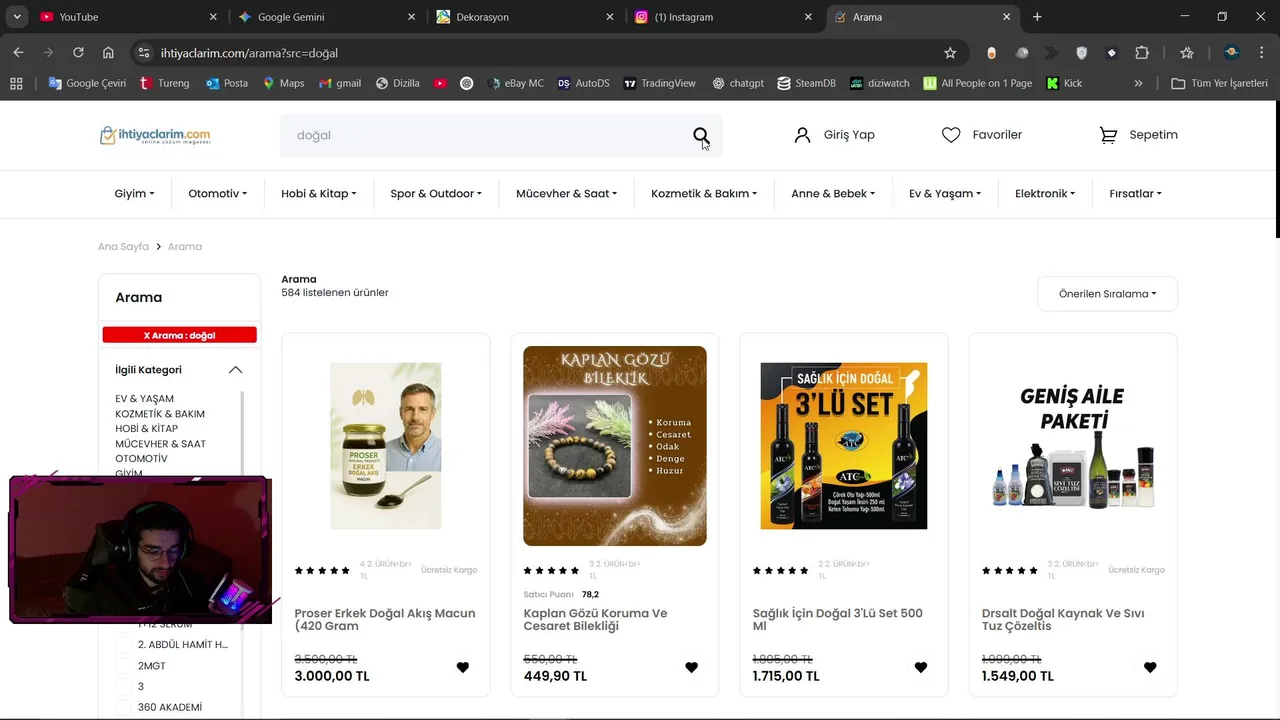The image size is (1280, 720).
Task: Expand the Mücevher & Saat dropdown
Action: click(x=566, y=194)
